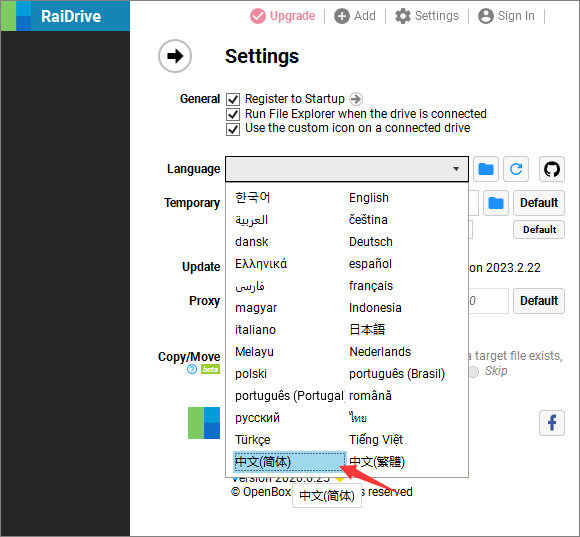The width and height of the screenshot is (580, 537).
Task: Click the Facebook icon button
Action: [x=552, y=423]
